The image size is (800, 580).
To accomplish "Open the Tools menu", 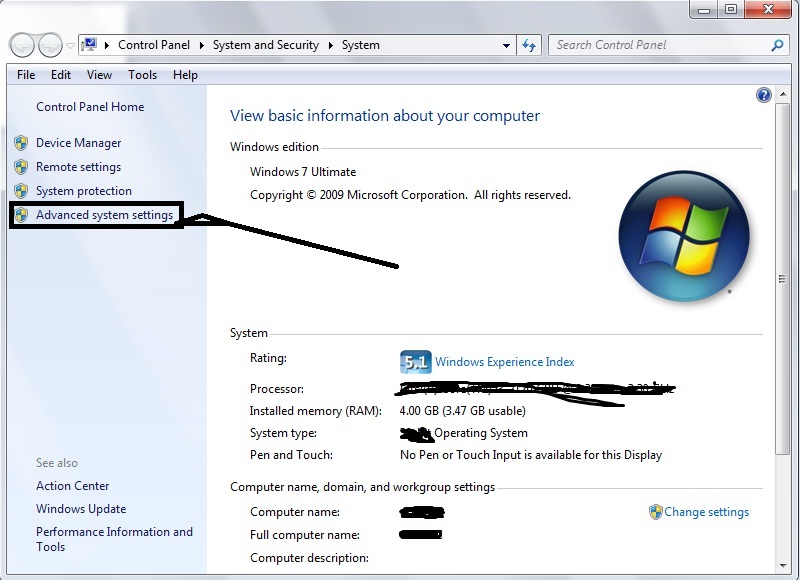I will point(142,75).
